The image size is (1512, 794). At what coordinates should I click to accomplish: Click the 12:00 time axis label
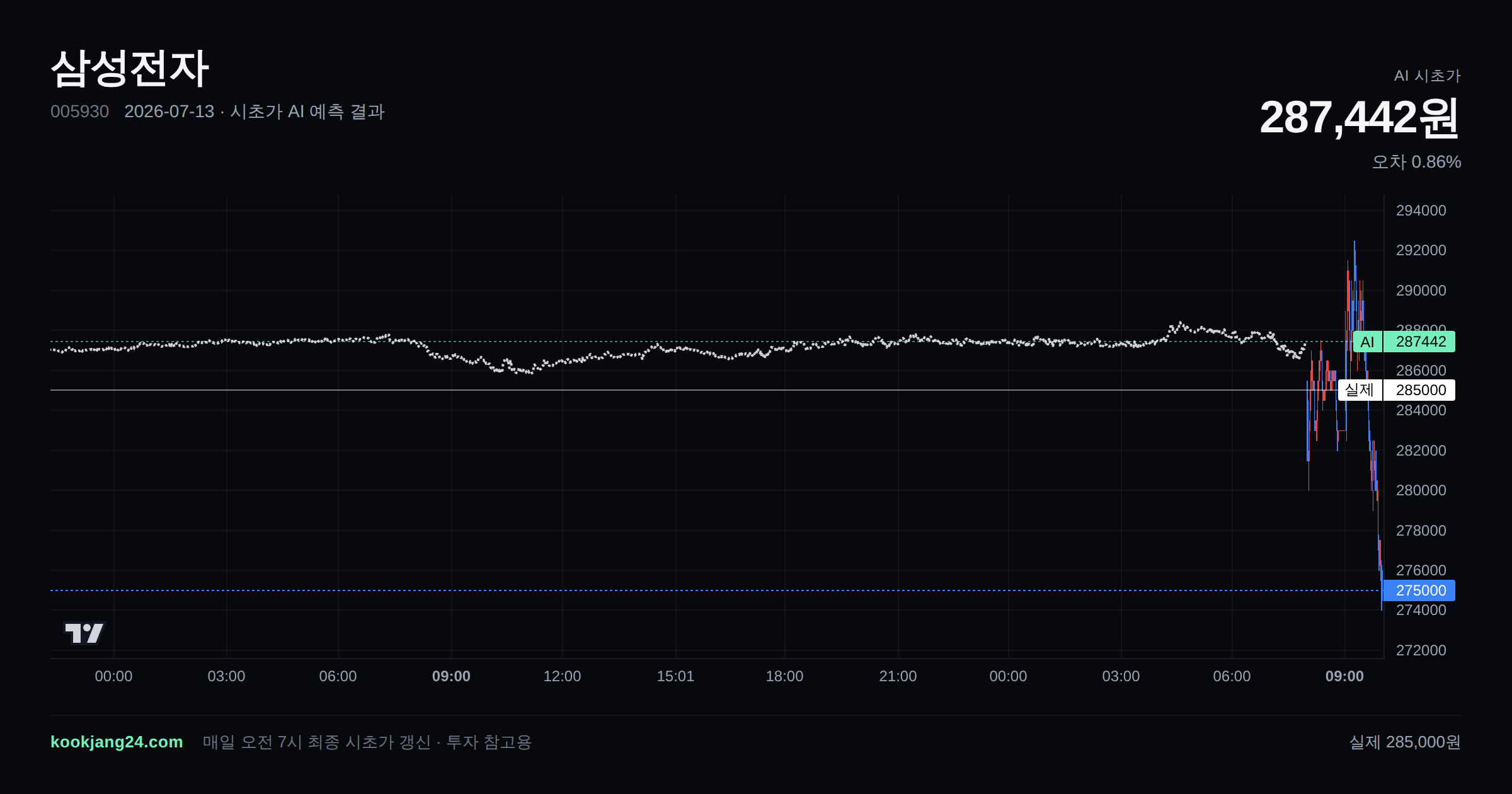tap(562, 676)
